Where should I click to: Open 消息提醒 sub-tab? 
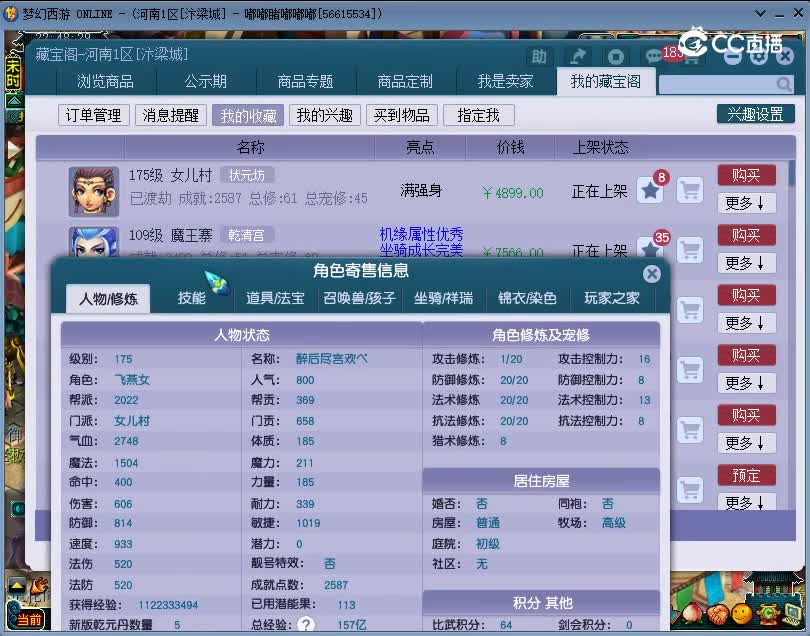click(x=171, y=115)
